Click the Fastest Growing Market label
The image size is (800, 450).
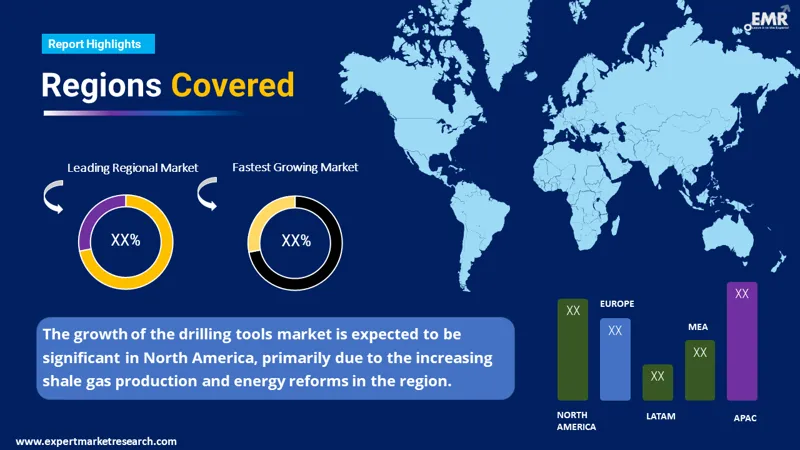pyautogui.click(x=295, y=167)
